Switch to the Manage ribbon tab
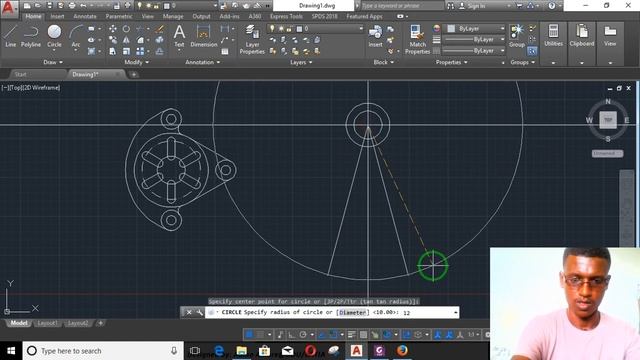Viewport: 640px width, 360px height. pyautogui.click(x=173, y=16)
